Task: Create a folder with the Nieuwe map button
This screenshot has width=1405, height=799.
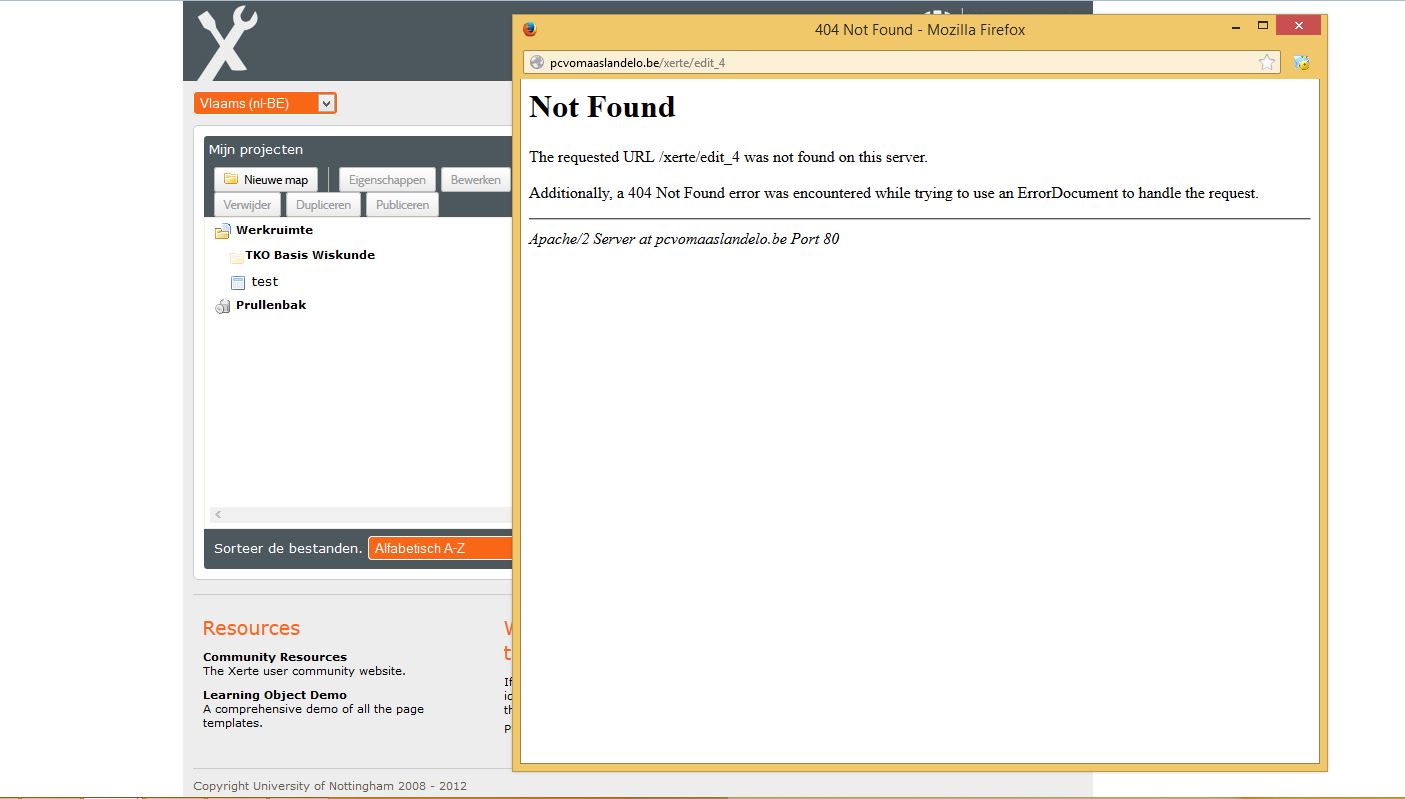Action: (266, 180)
